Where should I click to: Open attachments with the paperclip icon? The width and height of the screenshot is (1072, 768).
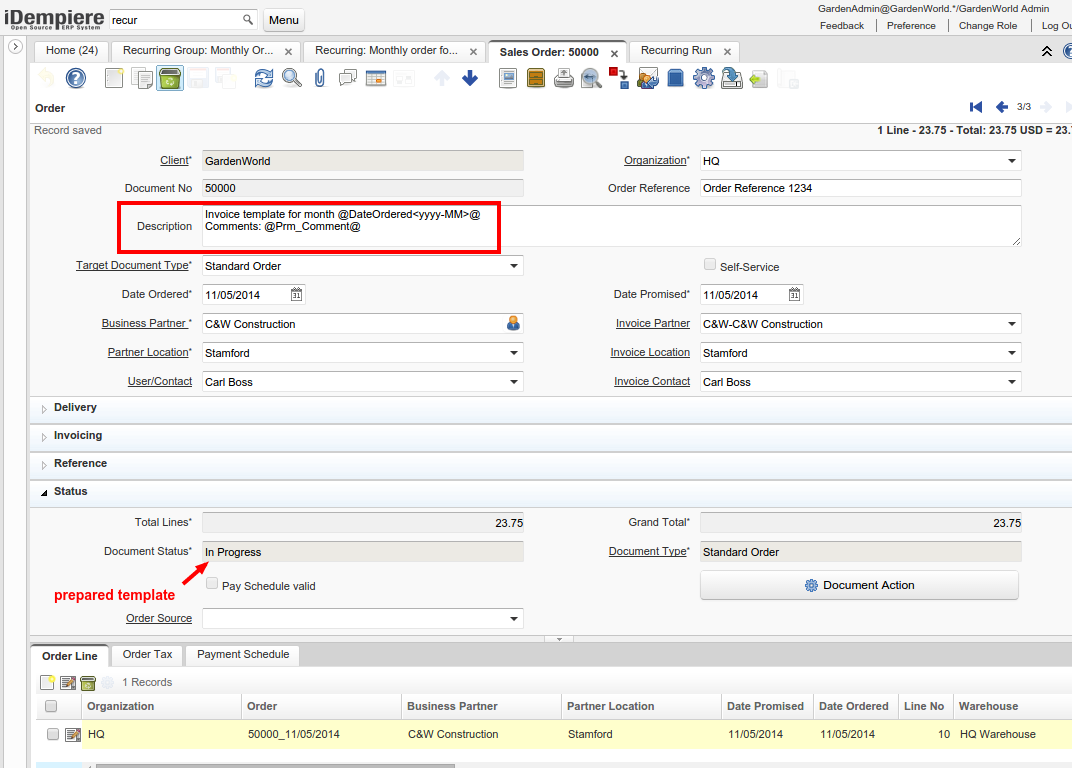click(320, 78)
